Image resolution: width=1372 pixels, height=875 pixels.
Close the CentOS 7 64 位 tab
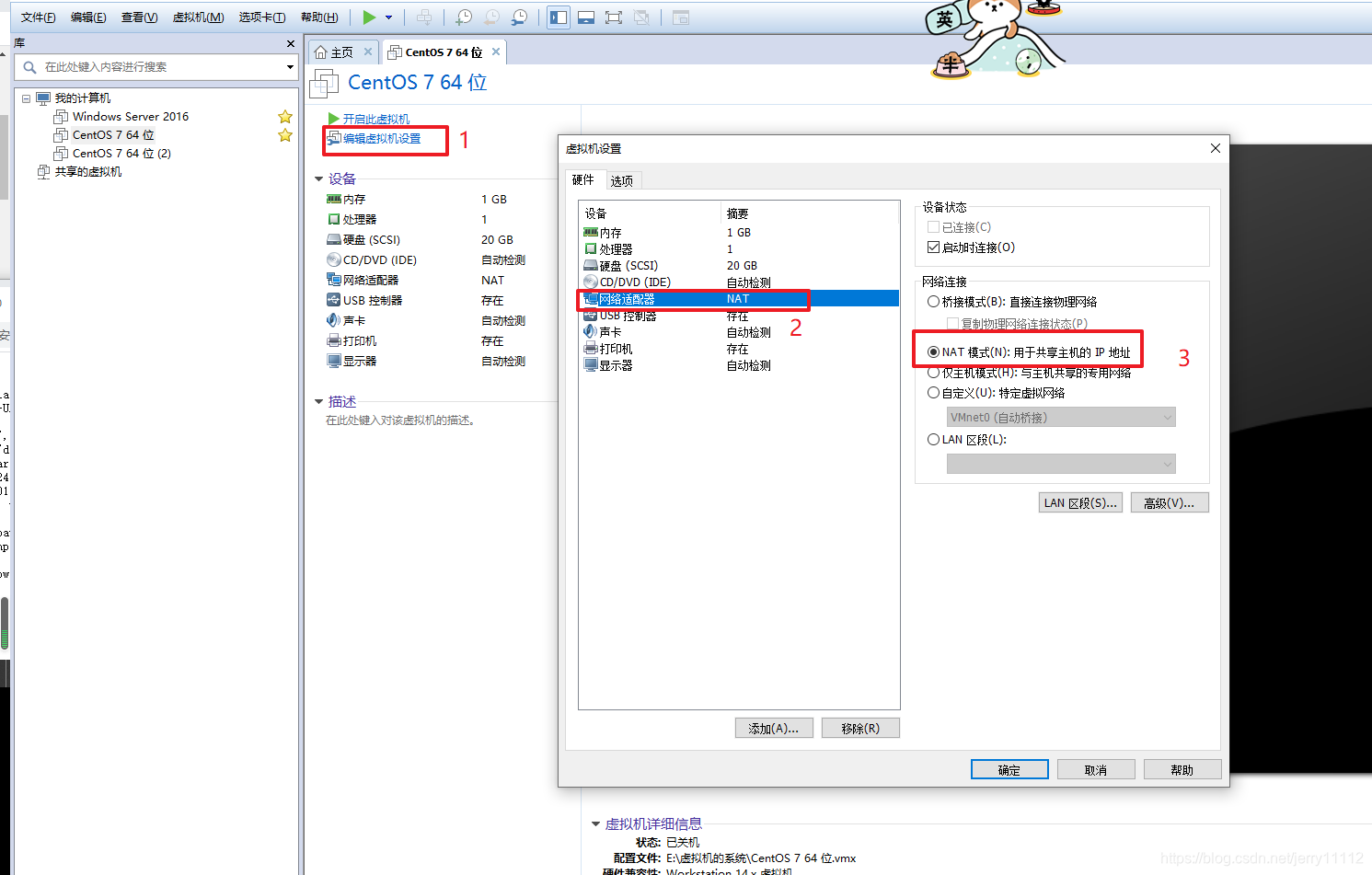click(x=496, y=52)
